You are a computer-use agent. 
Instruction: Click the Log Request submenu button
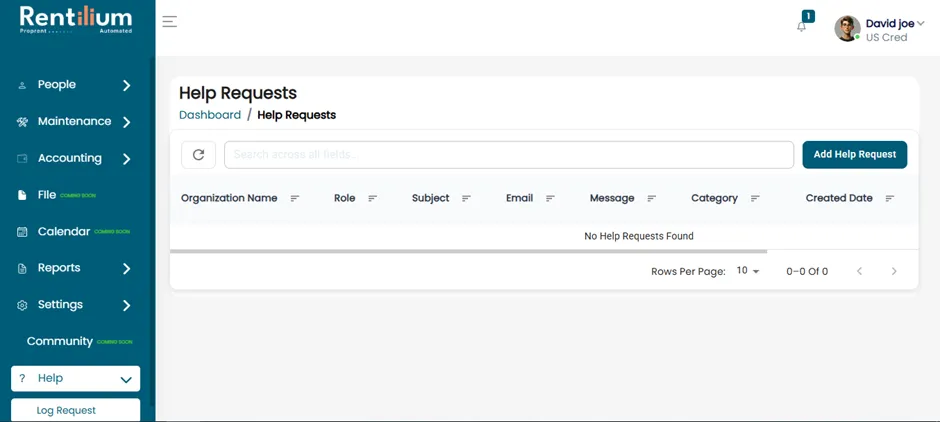[76, 410]
